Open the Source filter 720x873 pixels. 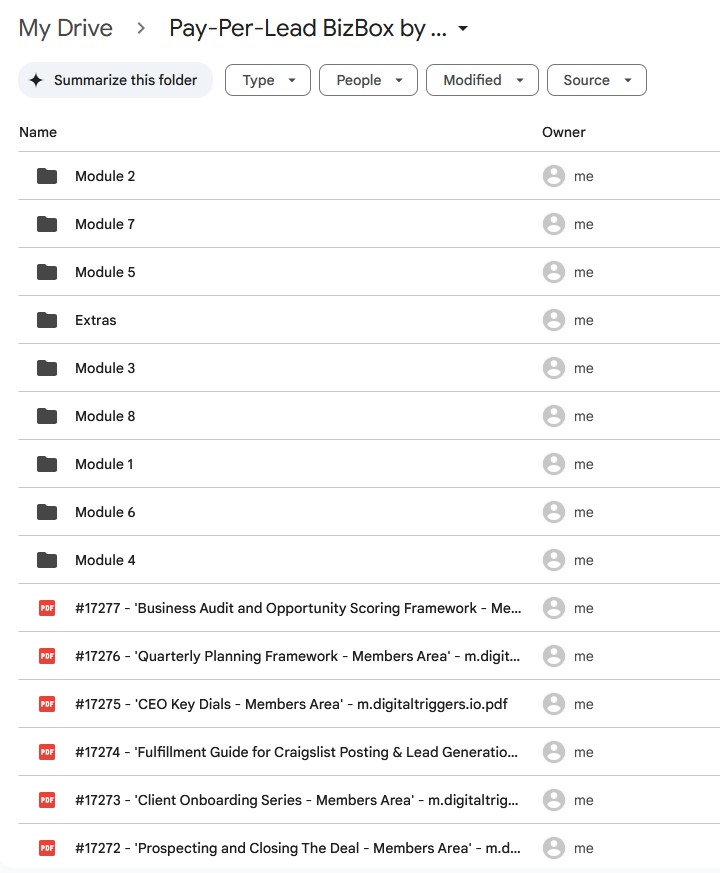coord(596,80)
